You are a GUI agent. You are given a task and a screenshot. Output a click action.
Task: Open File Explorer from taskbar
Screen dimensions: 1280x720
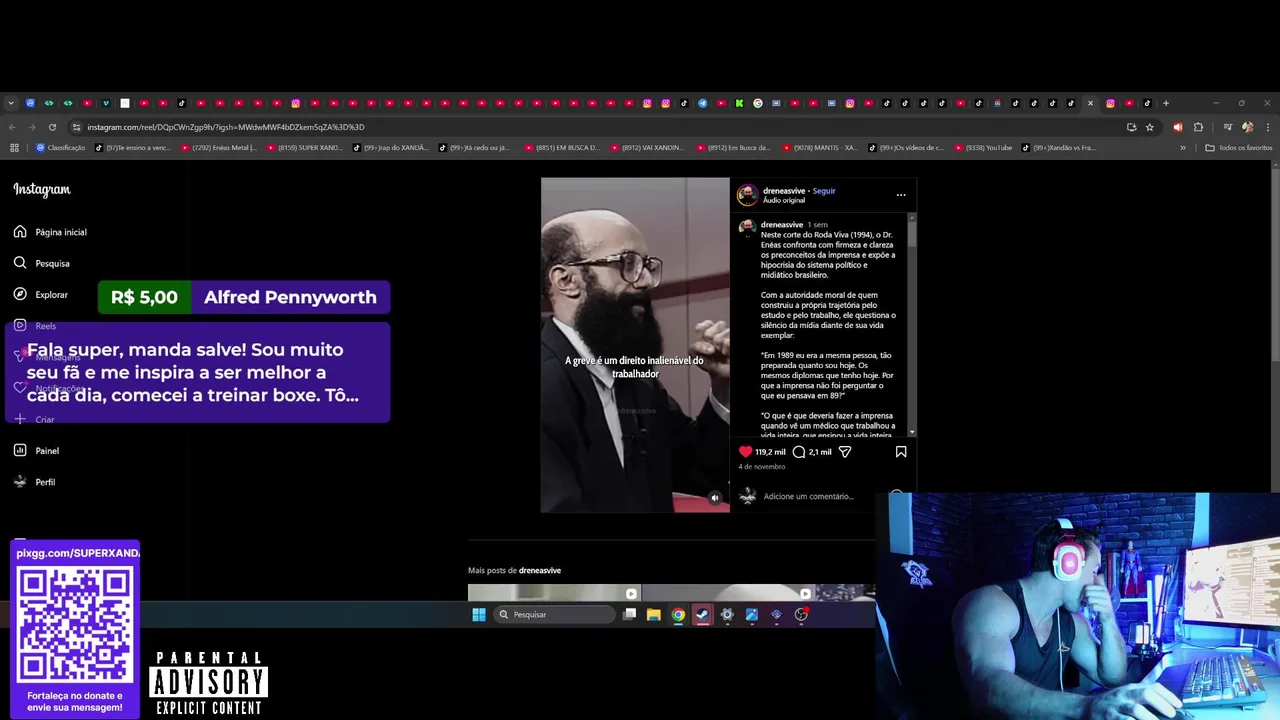coord(654,615)
